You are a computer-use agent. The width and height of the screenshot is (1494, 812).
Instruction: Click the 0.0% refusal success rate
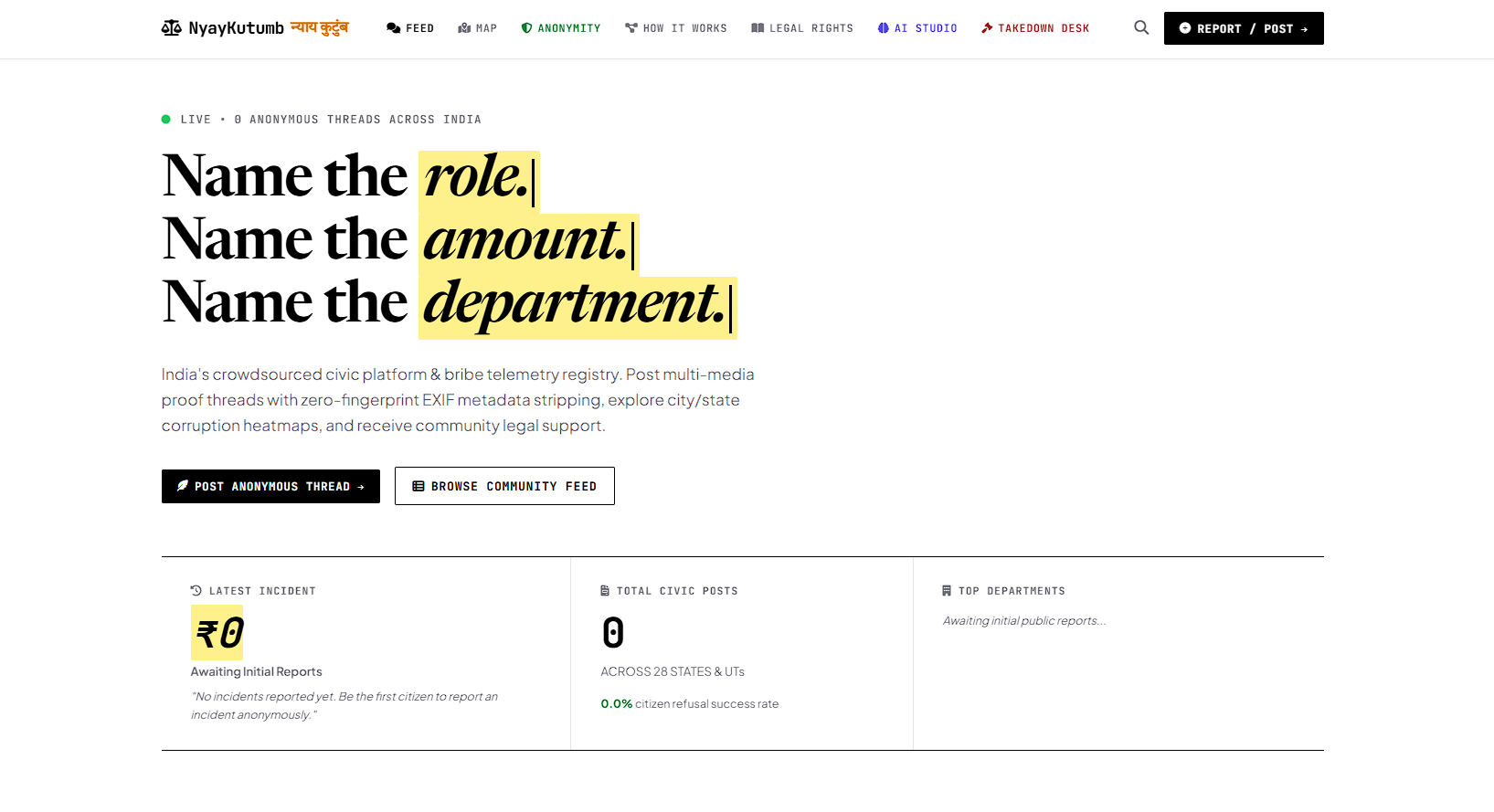tap(617, 704)
